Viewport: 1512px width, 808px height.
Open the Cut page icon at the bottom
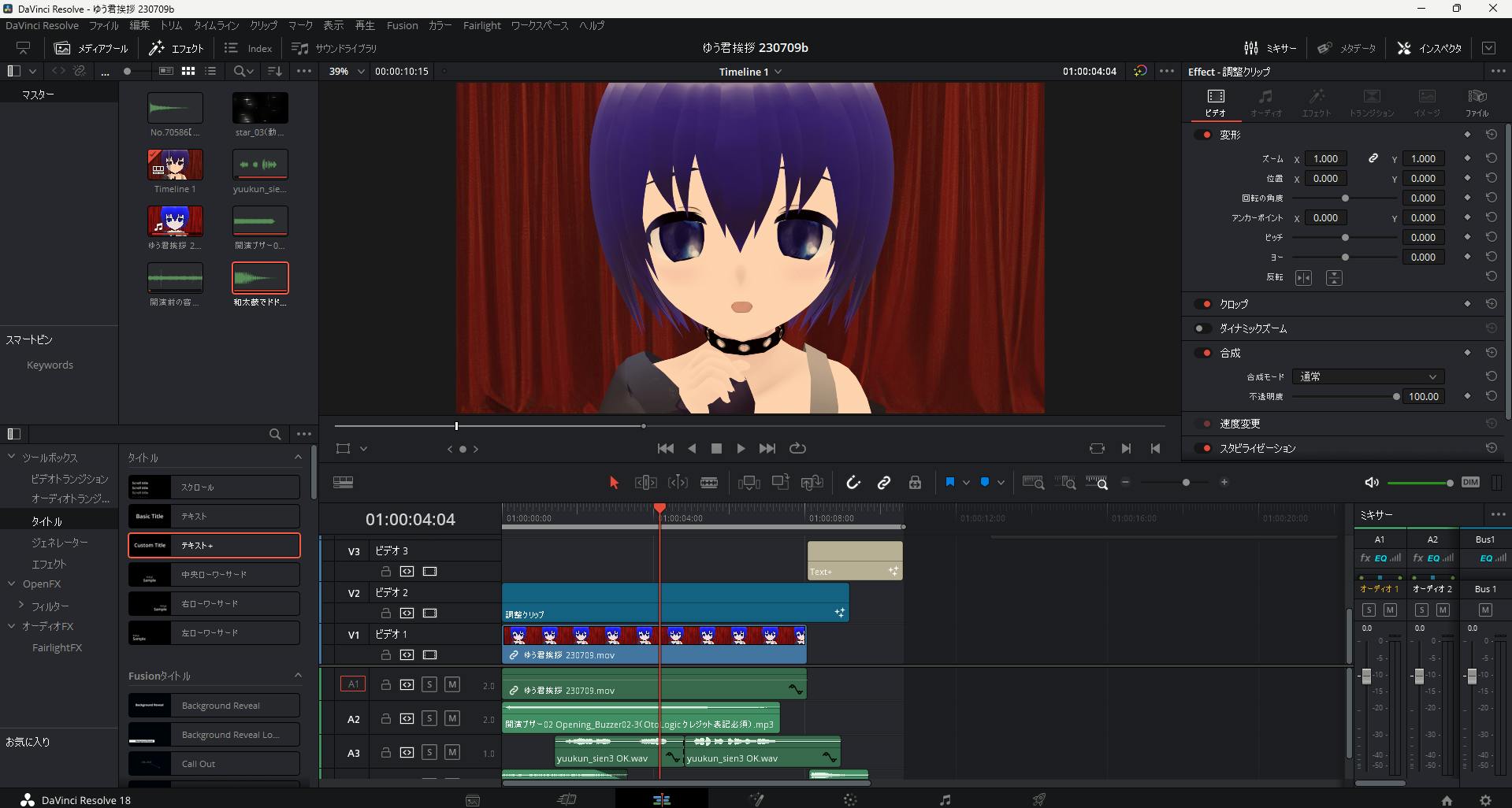[x=567, y=799]
